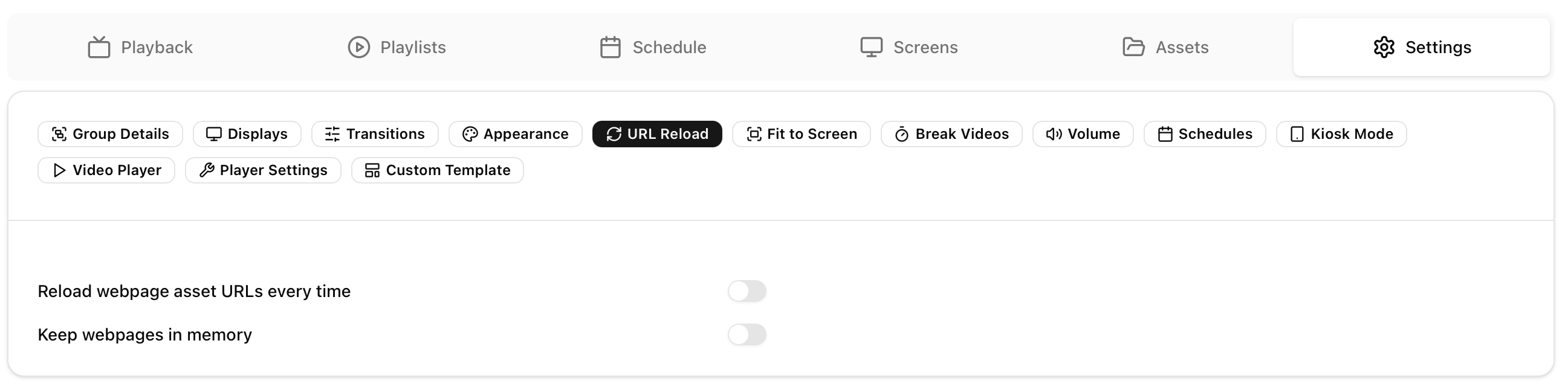Screen dimensions: 1568x390
Task: Click the Settings gear icon
Action: [1384, 47]
